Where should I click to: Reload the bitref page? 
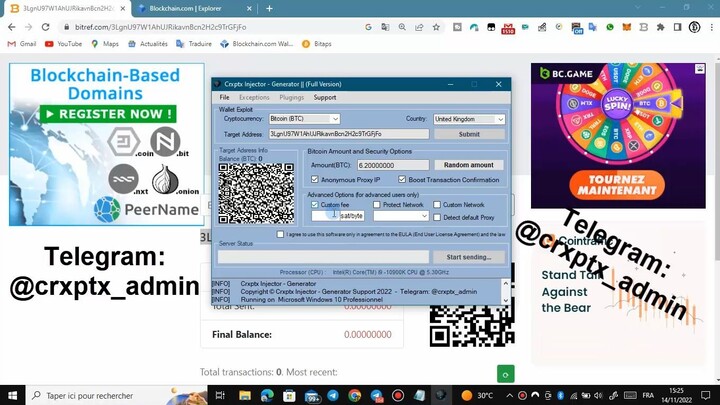[45, 27]
